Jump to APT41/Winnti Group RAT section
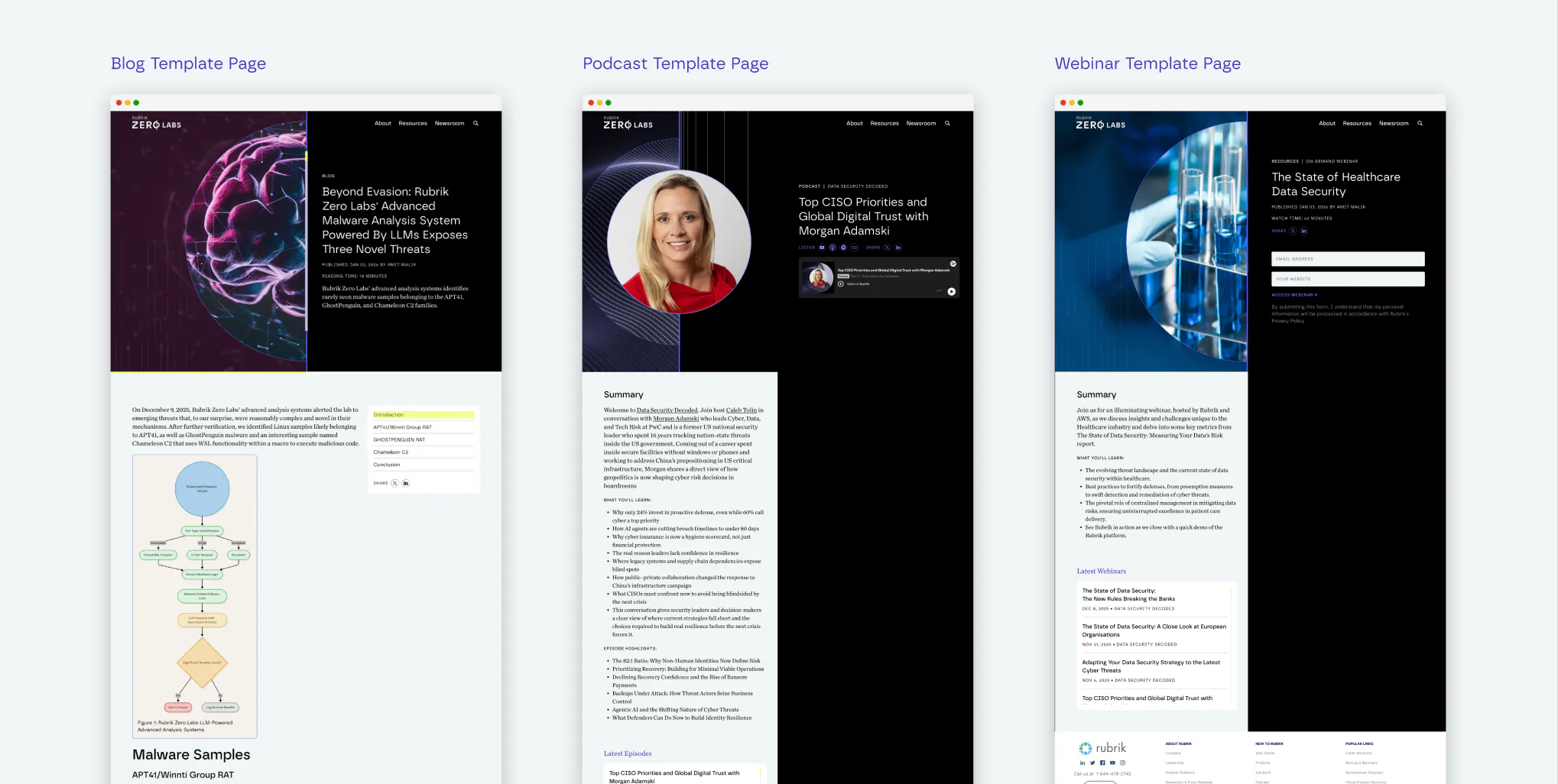This screenshot has height=784, width=1558. (x=424, y=427)
